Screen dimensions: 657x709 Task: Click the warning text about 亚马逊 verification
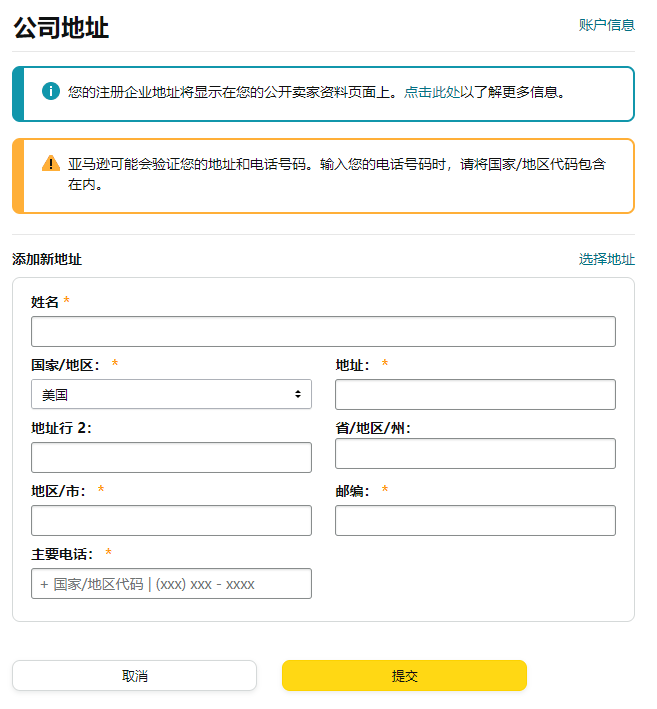(x=337, y=173)
